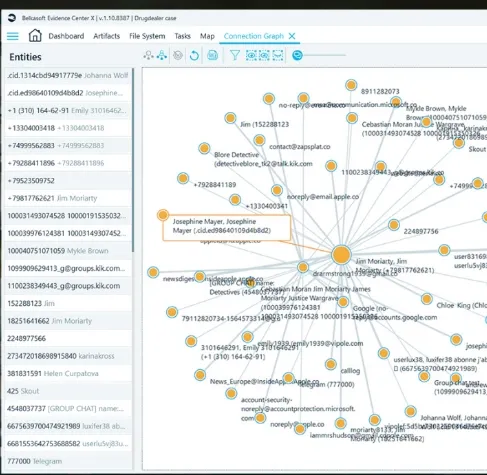This screenshot has width=487, height=475.
Task: Click the slider track right of the handle
Action: pyautogui.click(x=324, y=55)
